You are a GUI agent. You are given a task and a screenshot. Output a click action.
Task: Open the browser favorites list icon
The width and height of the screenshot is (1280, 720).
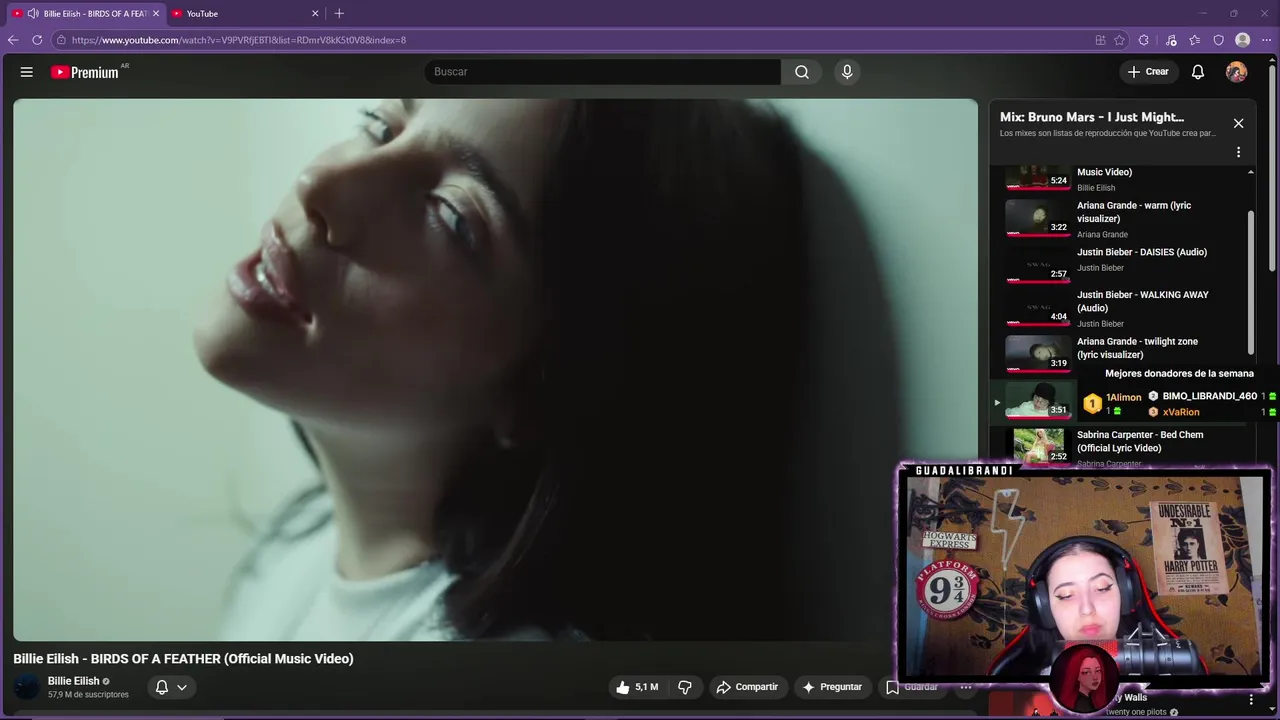[x=1195, y=40]
